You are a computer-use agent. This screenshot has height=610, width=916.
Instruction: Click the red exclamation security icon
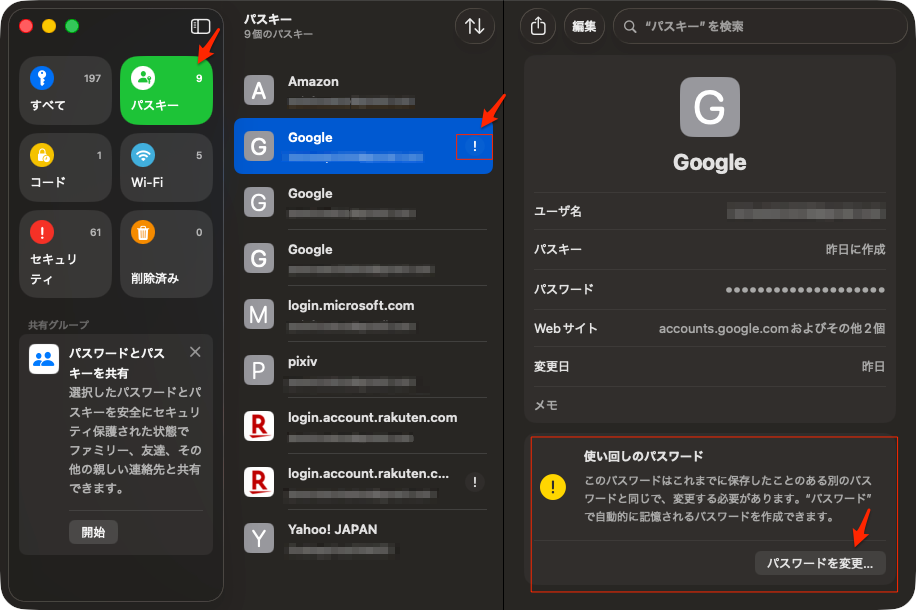click(42, 232)
